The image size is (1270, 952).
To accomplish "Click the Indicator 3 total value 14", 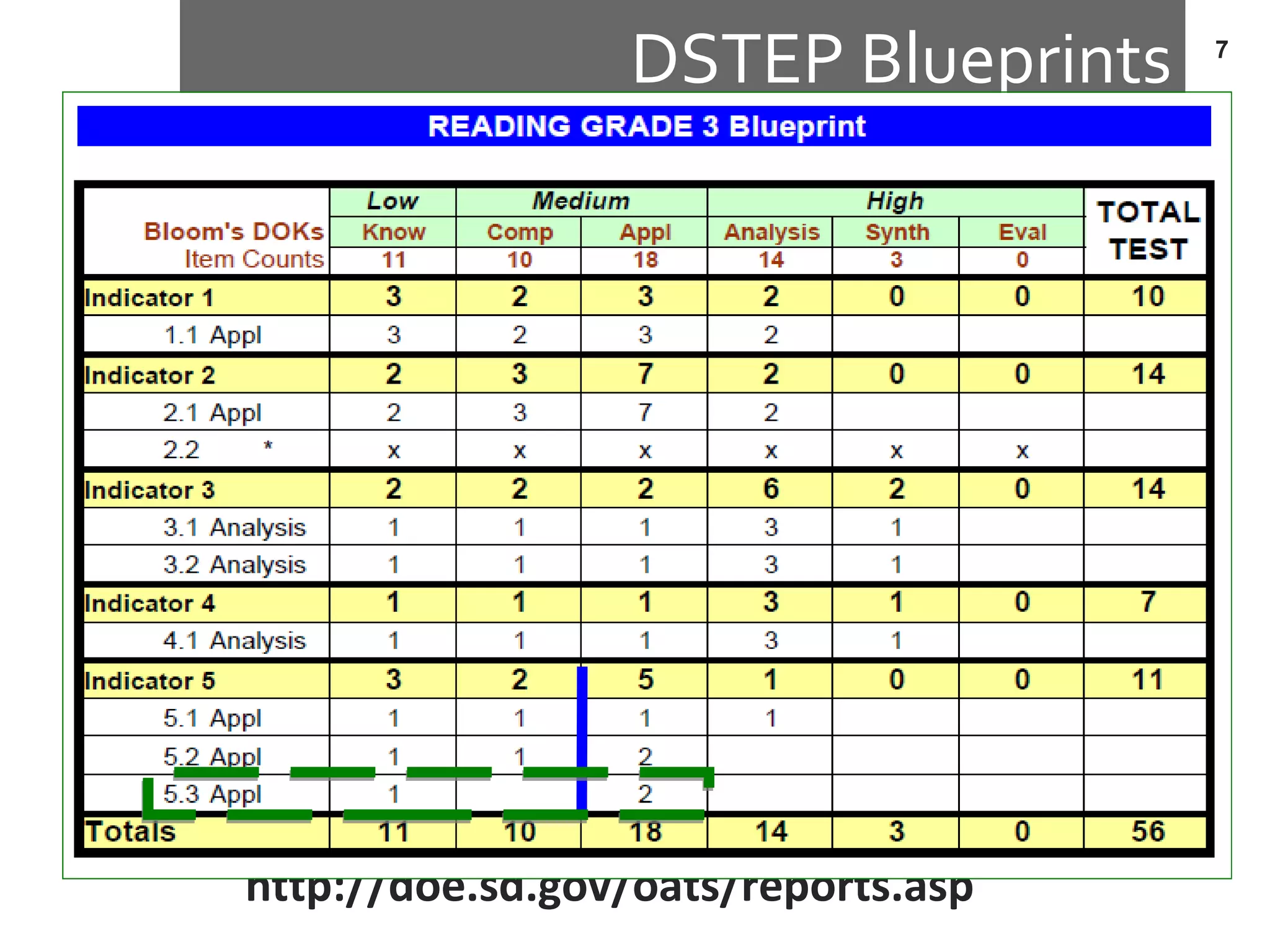I will coord(1148,489).
